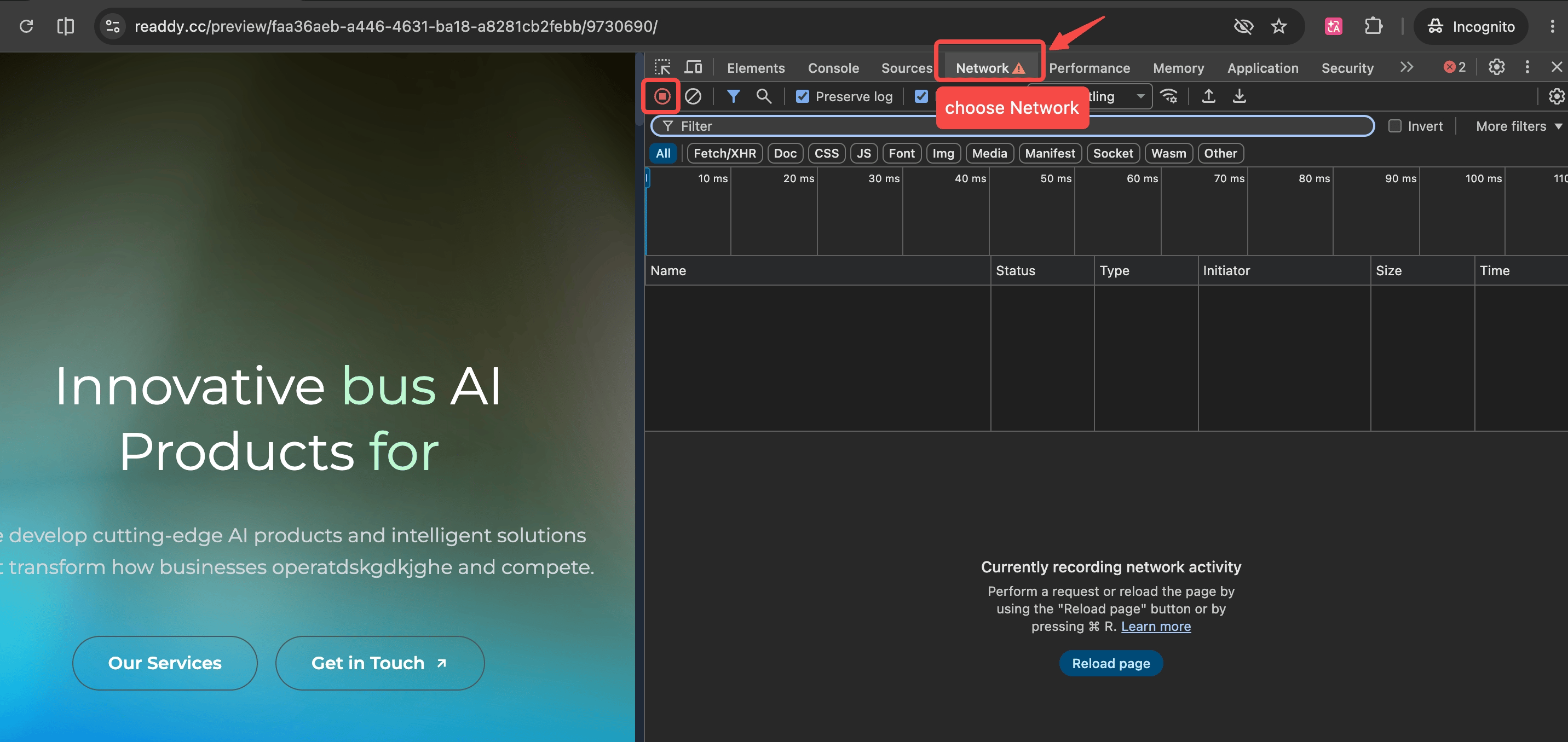Filter by CSS requests

(x=827, y=153)
